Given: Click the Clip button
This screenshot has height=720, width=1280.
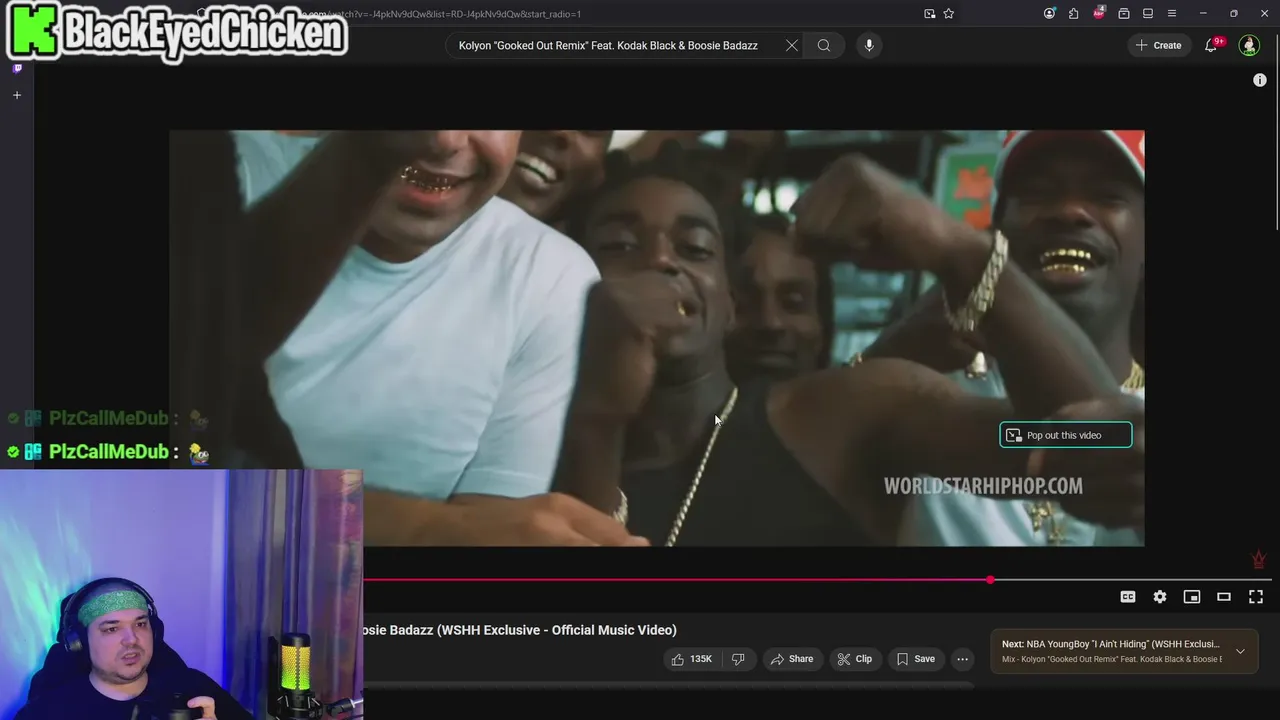Looking at the screenshot, I should [855, 659].
